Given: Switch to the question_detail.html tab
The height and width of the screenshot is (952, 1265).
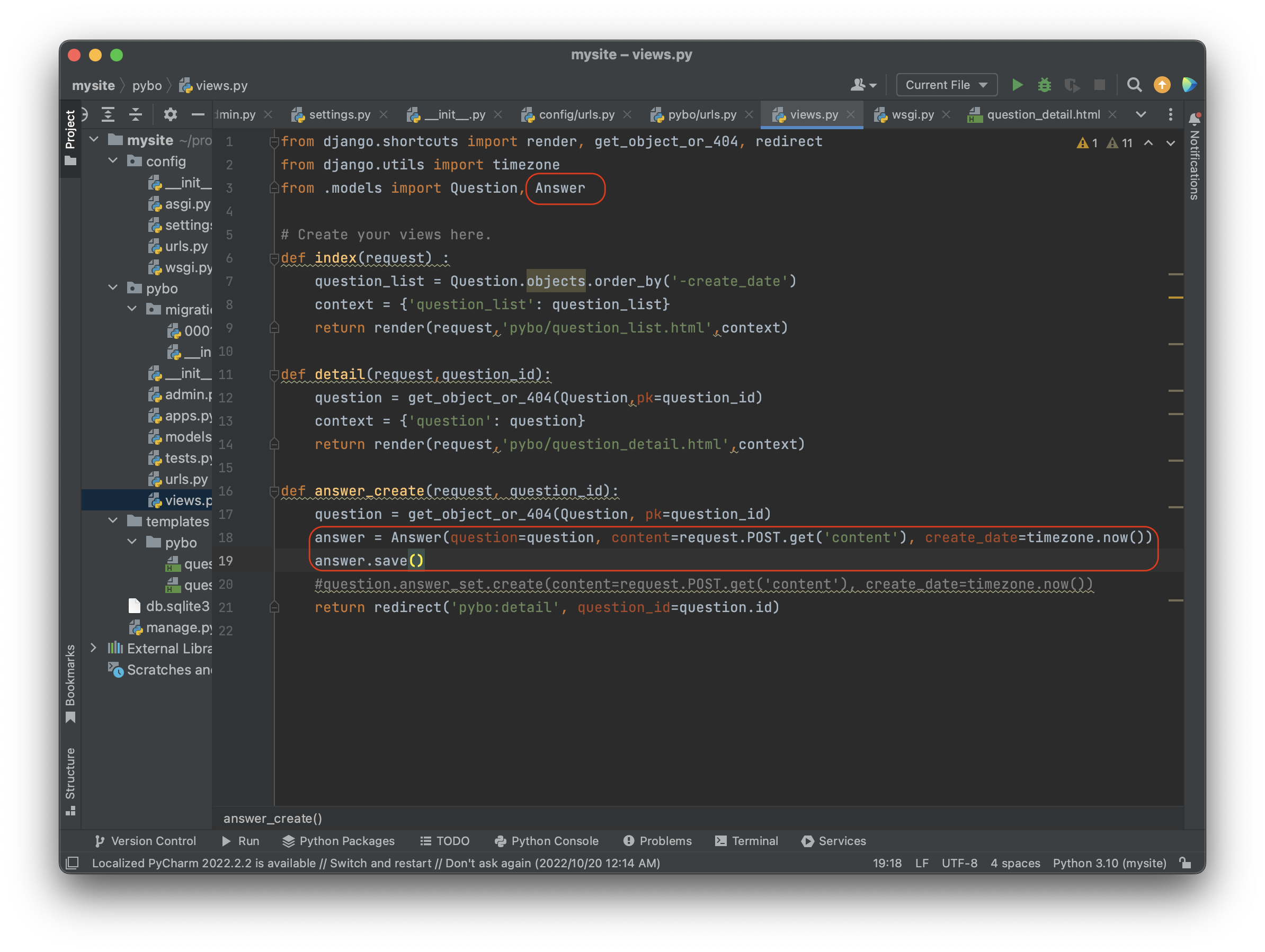Looking at the screenshot, I should point(1043,115).
